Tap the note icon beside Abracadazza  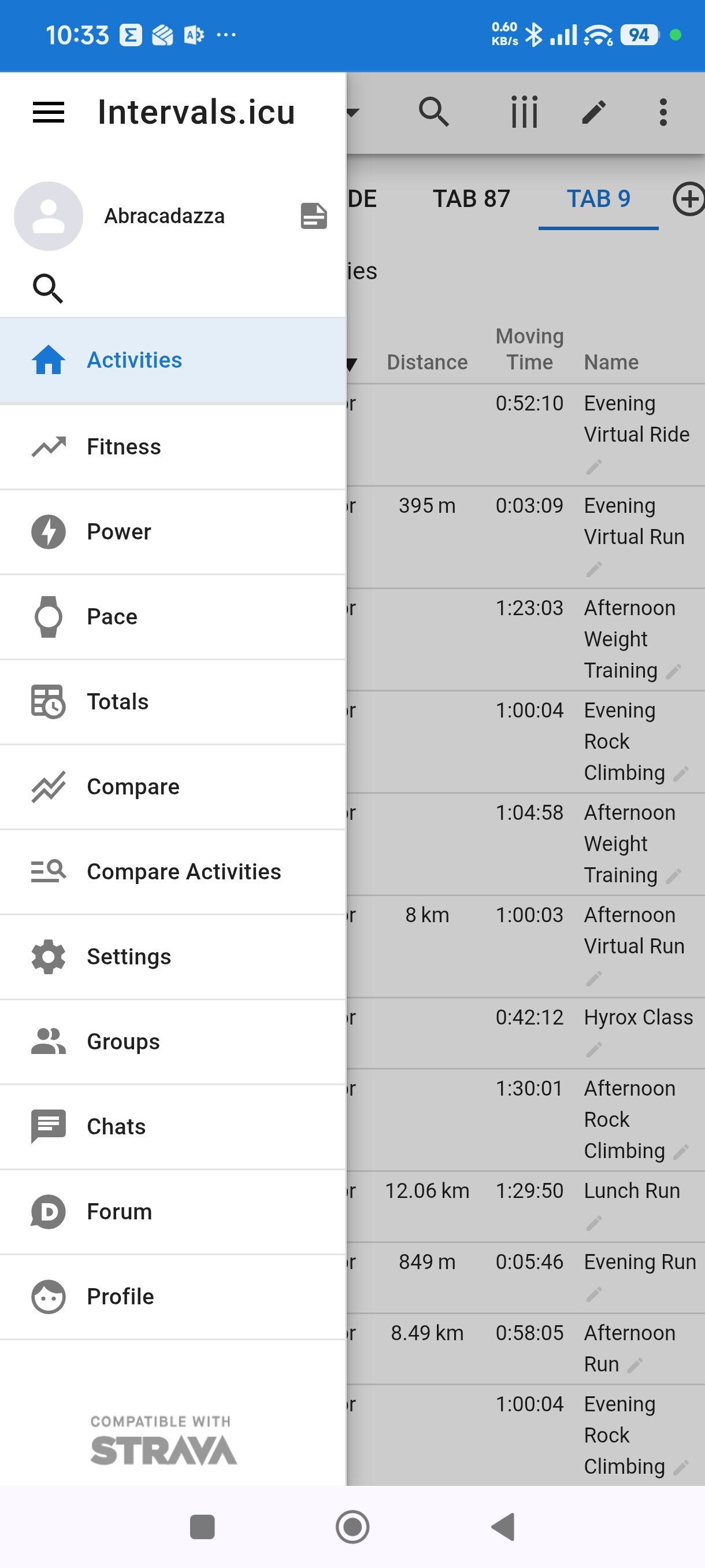314,216
